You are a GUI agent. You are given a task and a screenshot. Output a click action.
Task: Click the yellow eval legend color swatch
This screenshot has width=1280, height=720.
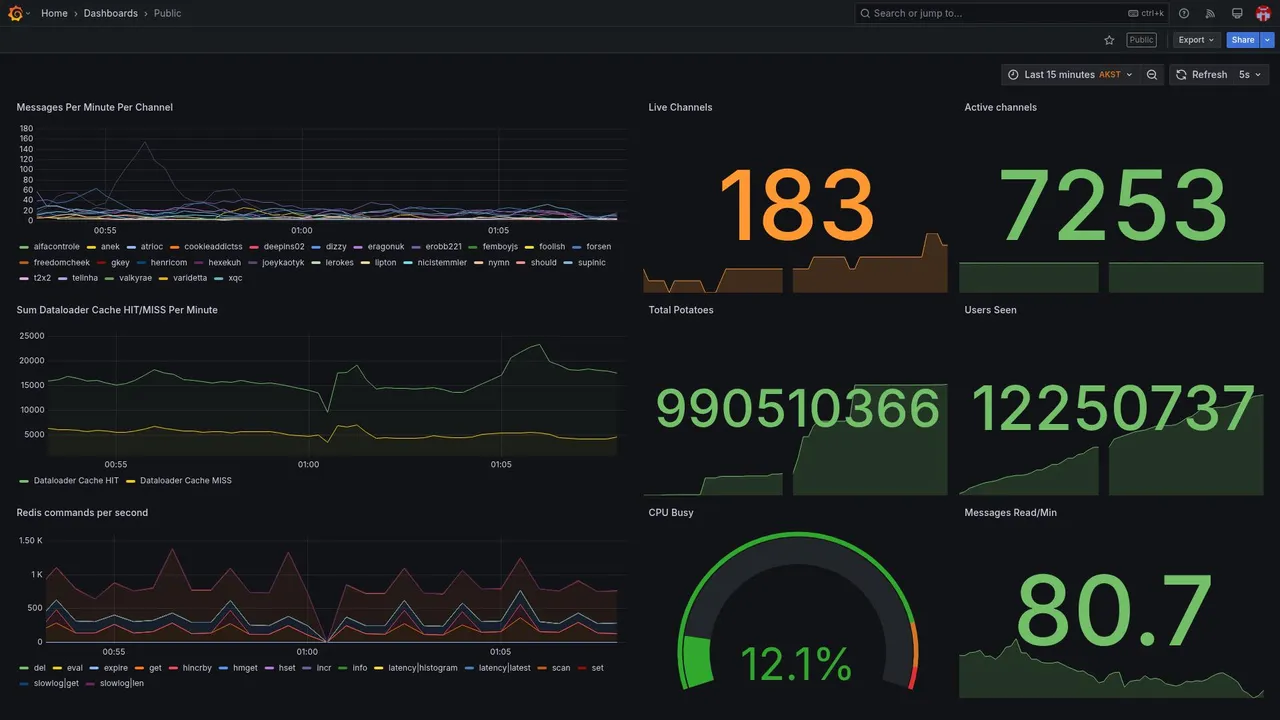click(x=59, y=668)
